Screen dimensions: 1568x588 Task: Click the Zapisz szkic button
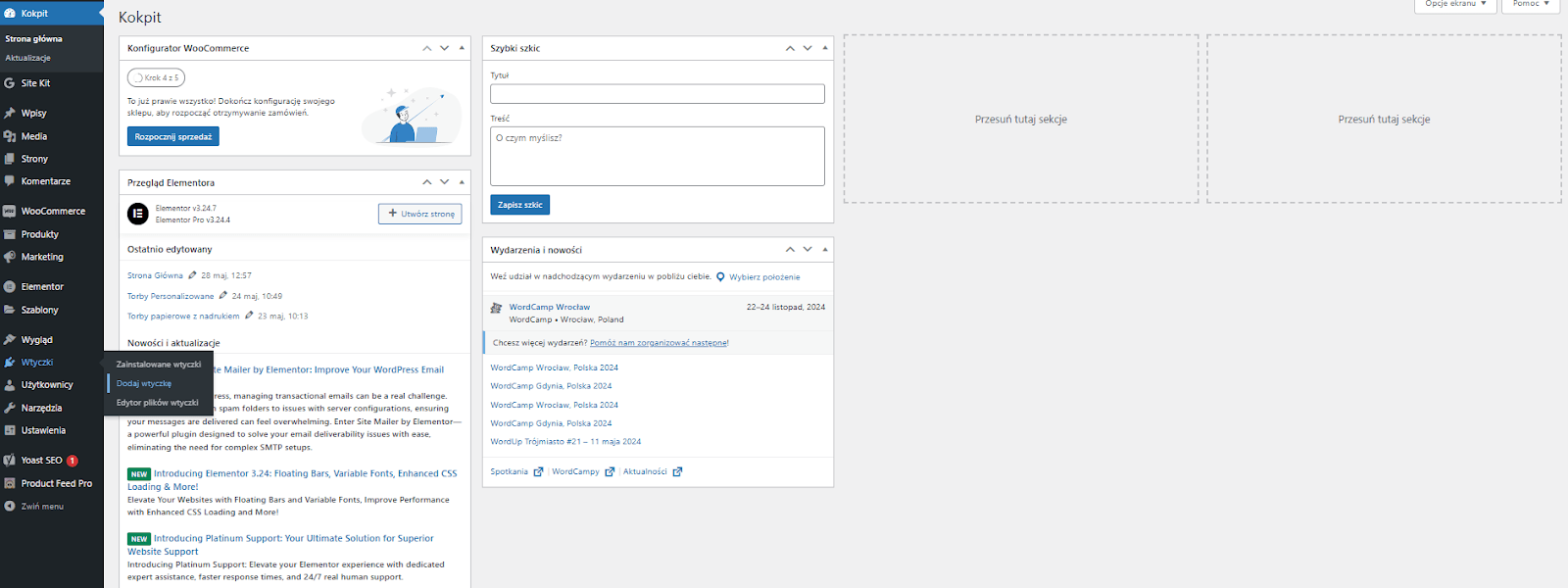(519, 205)
